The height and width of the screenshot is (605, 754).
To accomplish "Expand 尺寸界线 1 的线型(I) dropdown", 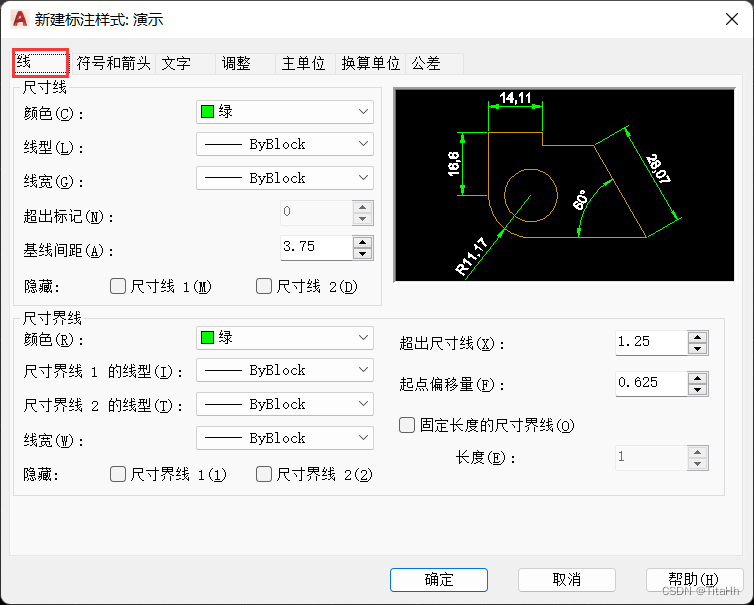I will click(x=285, y=370).
